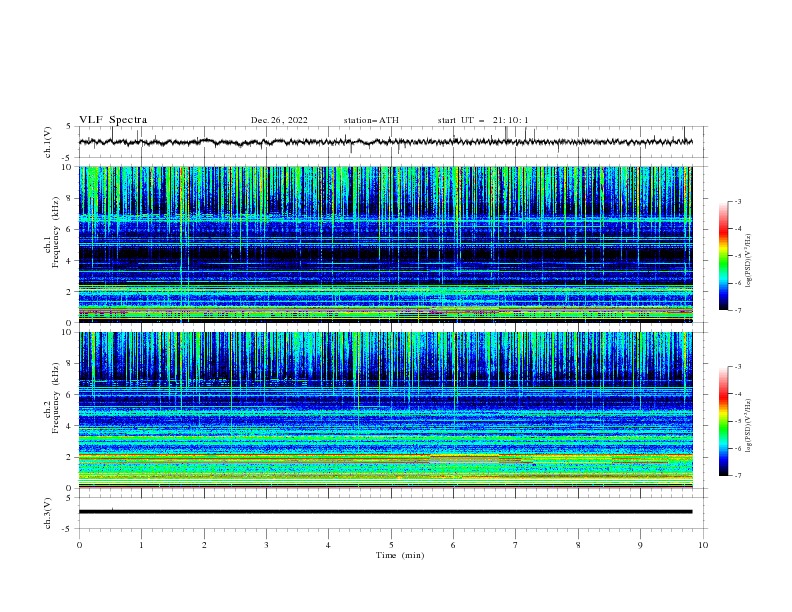Click the "8" tick on the time axis

click(x=578, y=545)
